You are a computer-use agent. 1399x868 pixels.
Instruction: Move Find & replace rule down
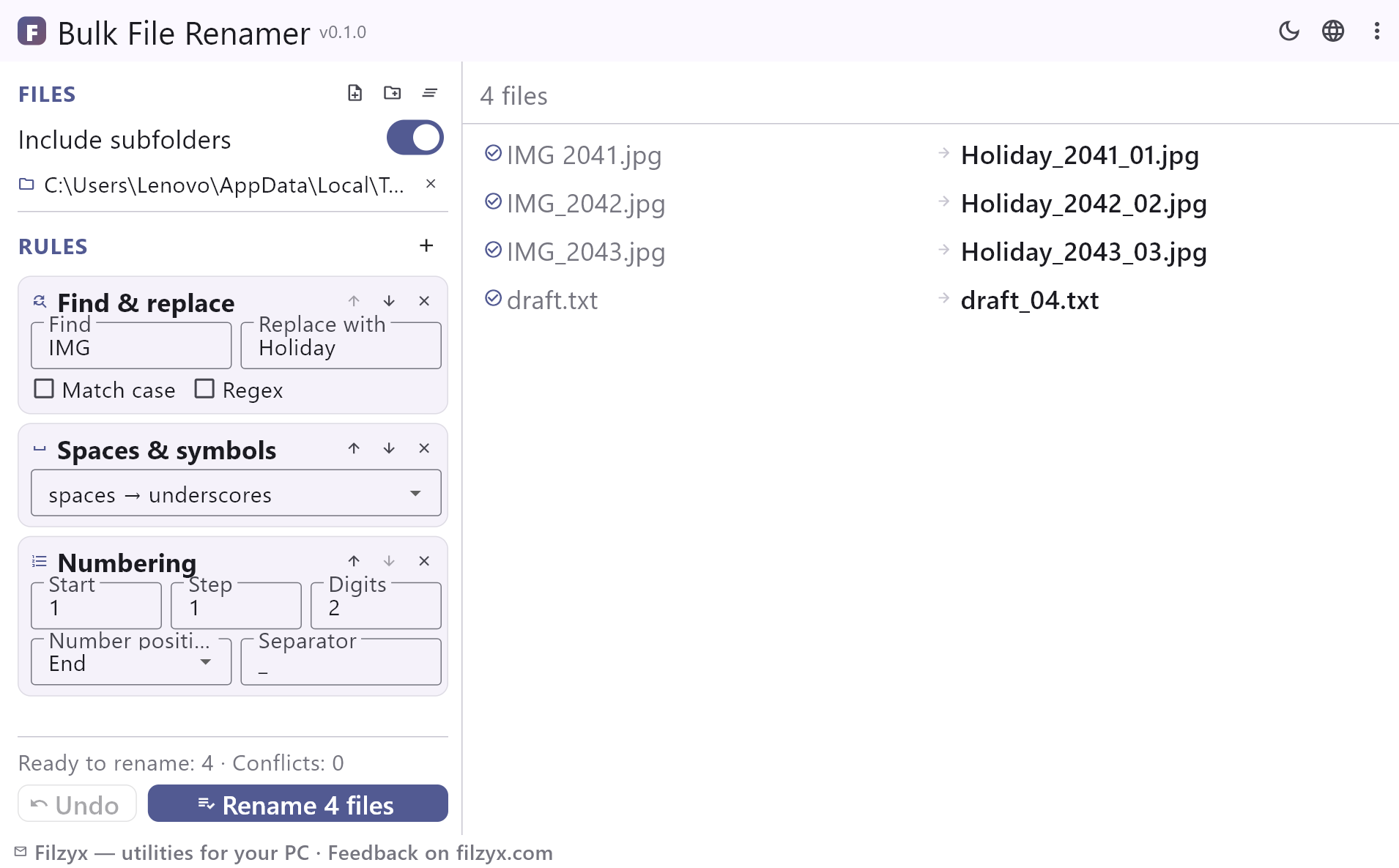click(x=389, y=301)
